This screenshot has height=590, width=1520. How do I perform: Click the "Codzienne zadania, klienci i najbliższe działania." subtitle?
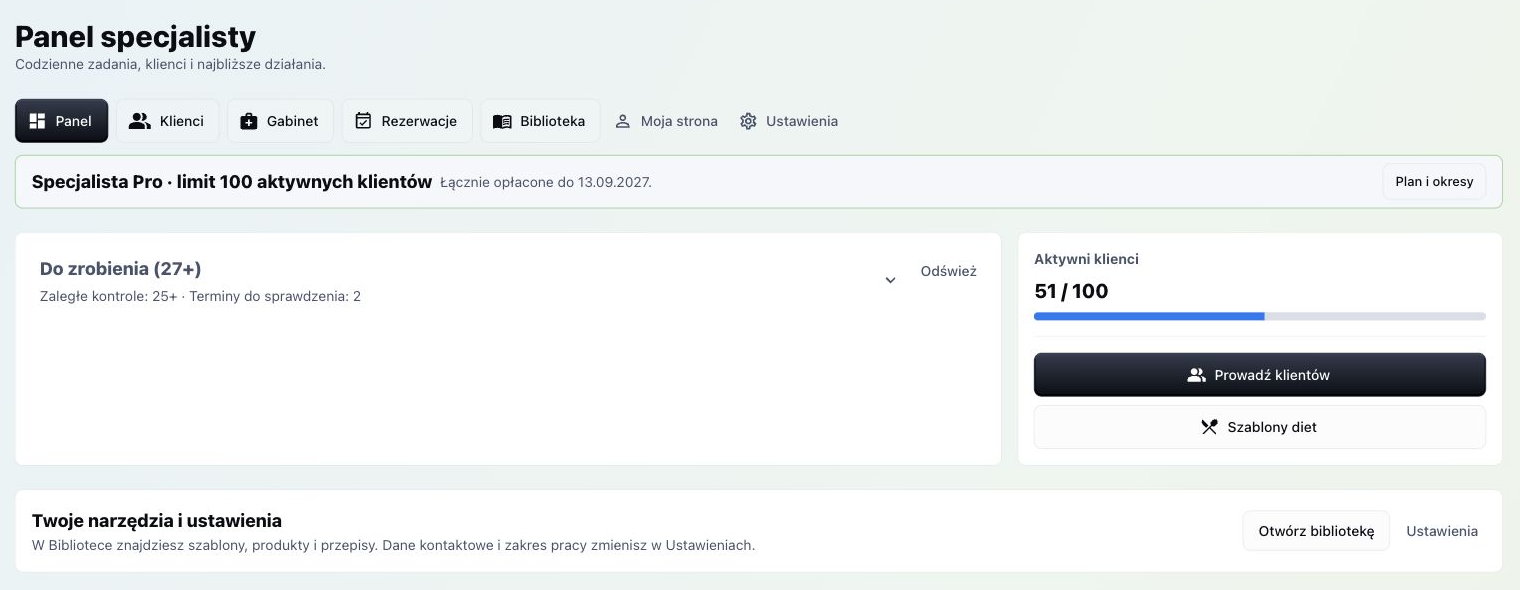(x=171, y=64)
